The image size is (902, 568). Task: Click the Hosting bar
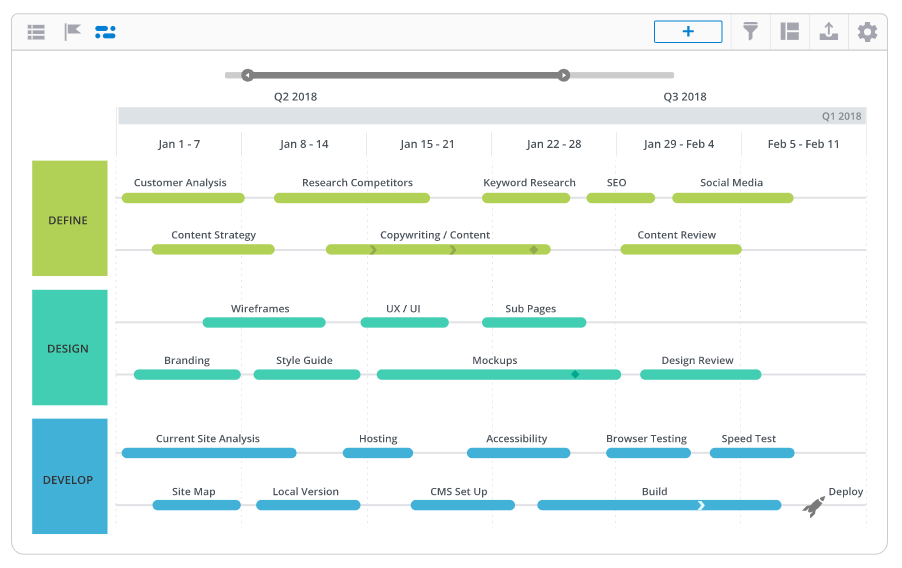click(378, 453)
